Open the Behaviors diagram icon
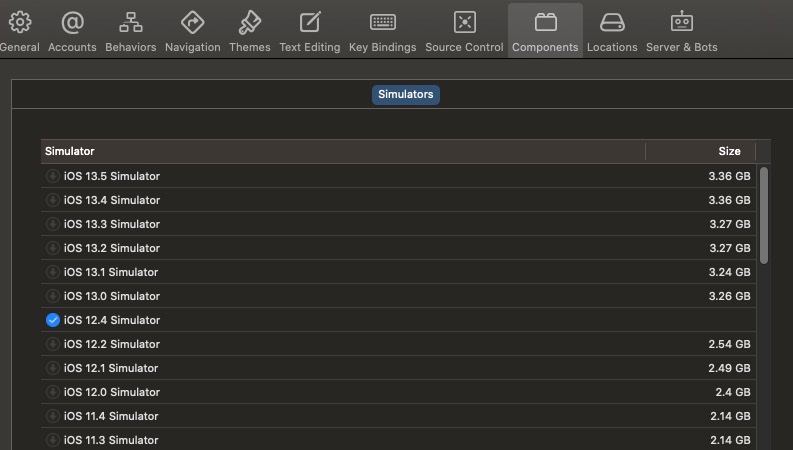Viewport: 793px width, 450px height. click(x=130, y=22)
